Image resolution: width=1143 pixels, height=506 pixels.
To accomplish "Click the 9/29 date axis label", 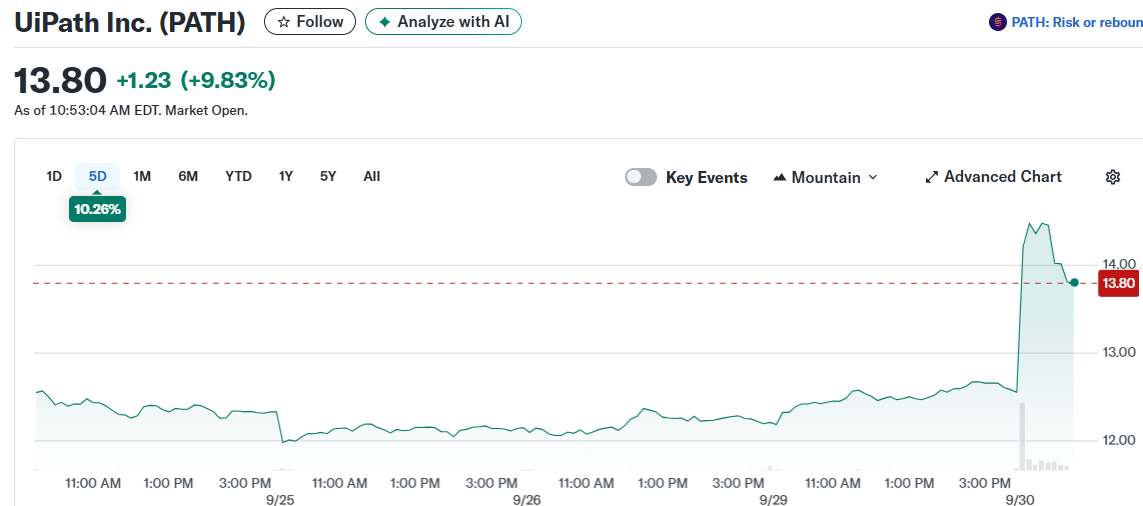I will tap(773, 499).
